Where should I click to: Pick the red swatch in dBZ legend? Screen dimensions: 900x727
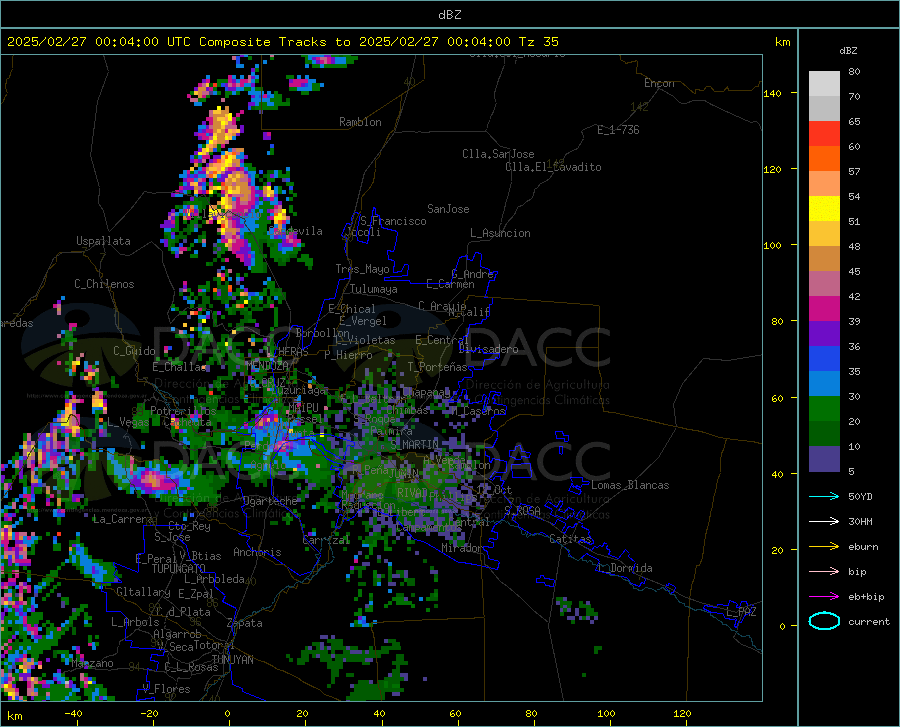[824, 134]
